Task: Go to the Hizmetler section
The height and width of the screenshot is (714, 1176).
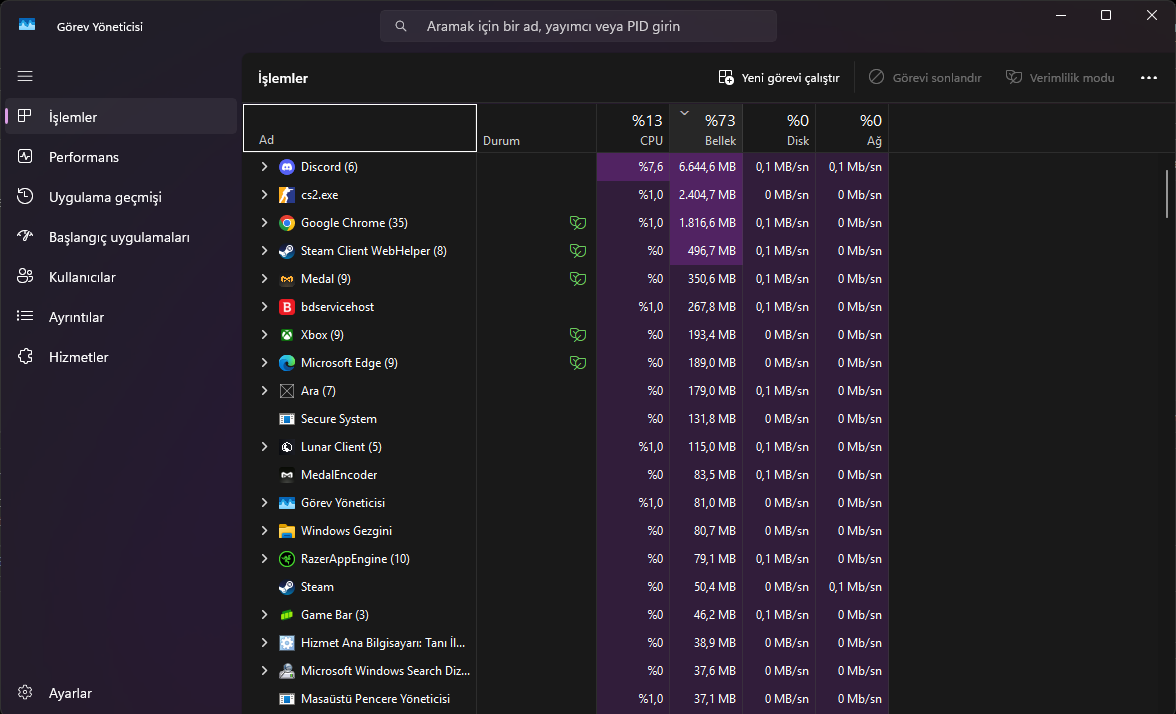Action: pos(79,357)
